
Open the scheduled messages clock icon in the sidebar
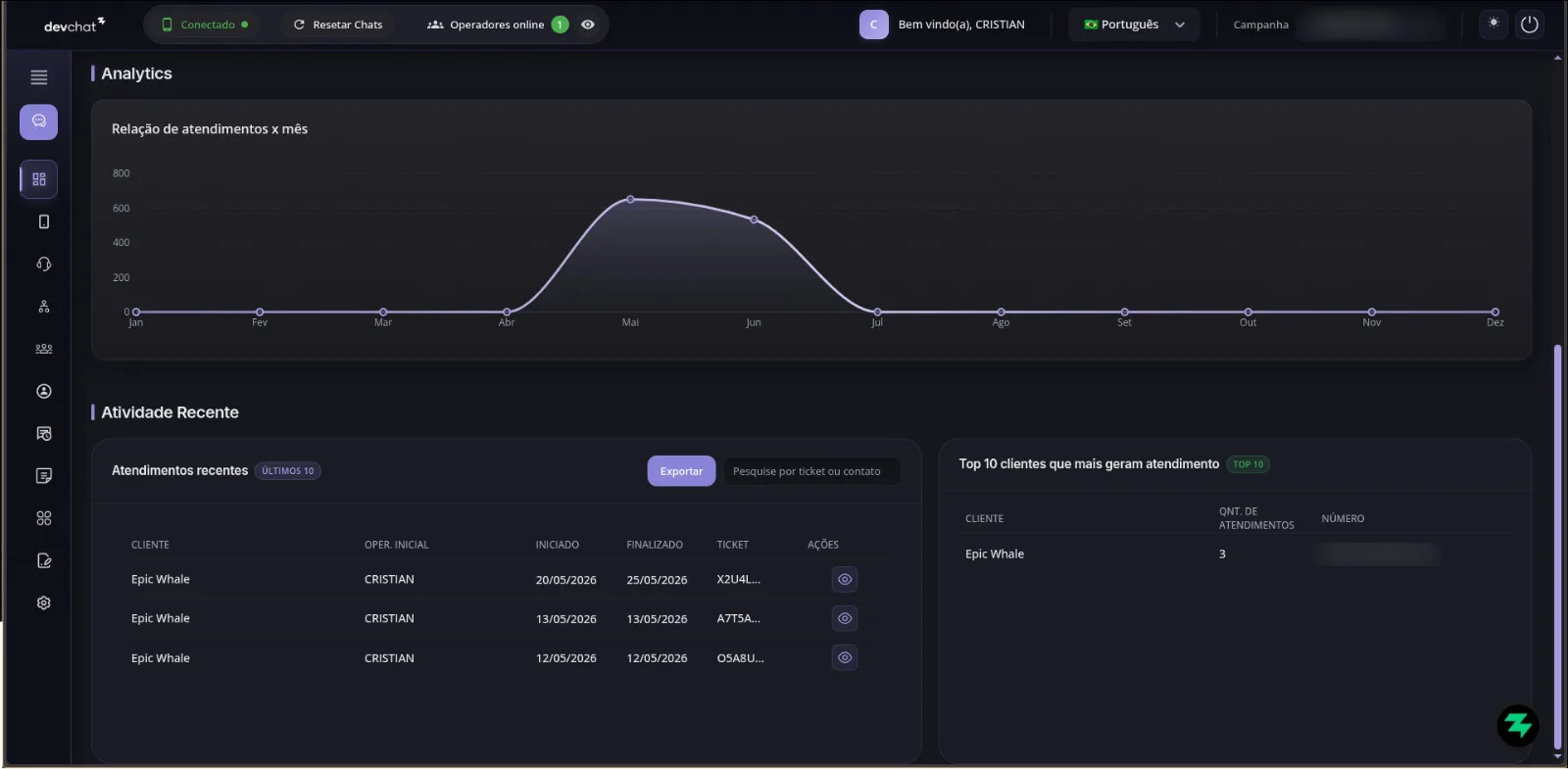point(44,433)
